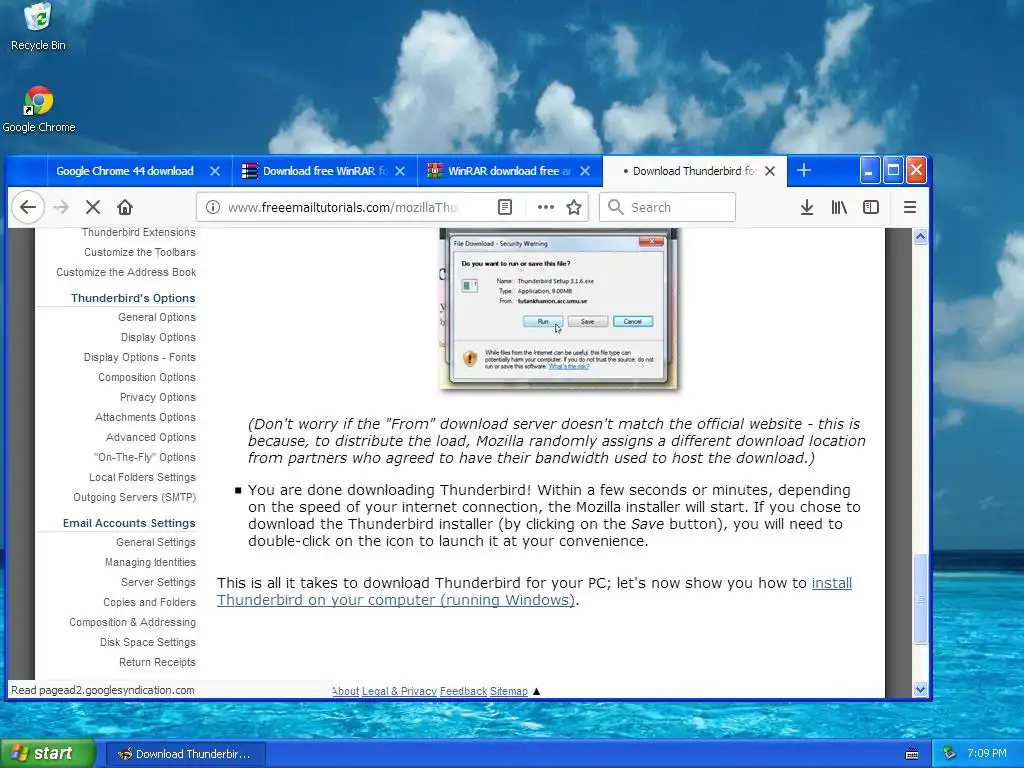Open Composition Options sidebar link
Screen dimensions: 1024x768
(x=147, y=377)
